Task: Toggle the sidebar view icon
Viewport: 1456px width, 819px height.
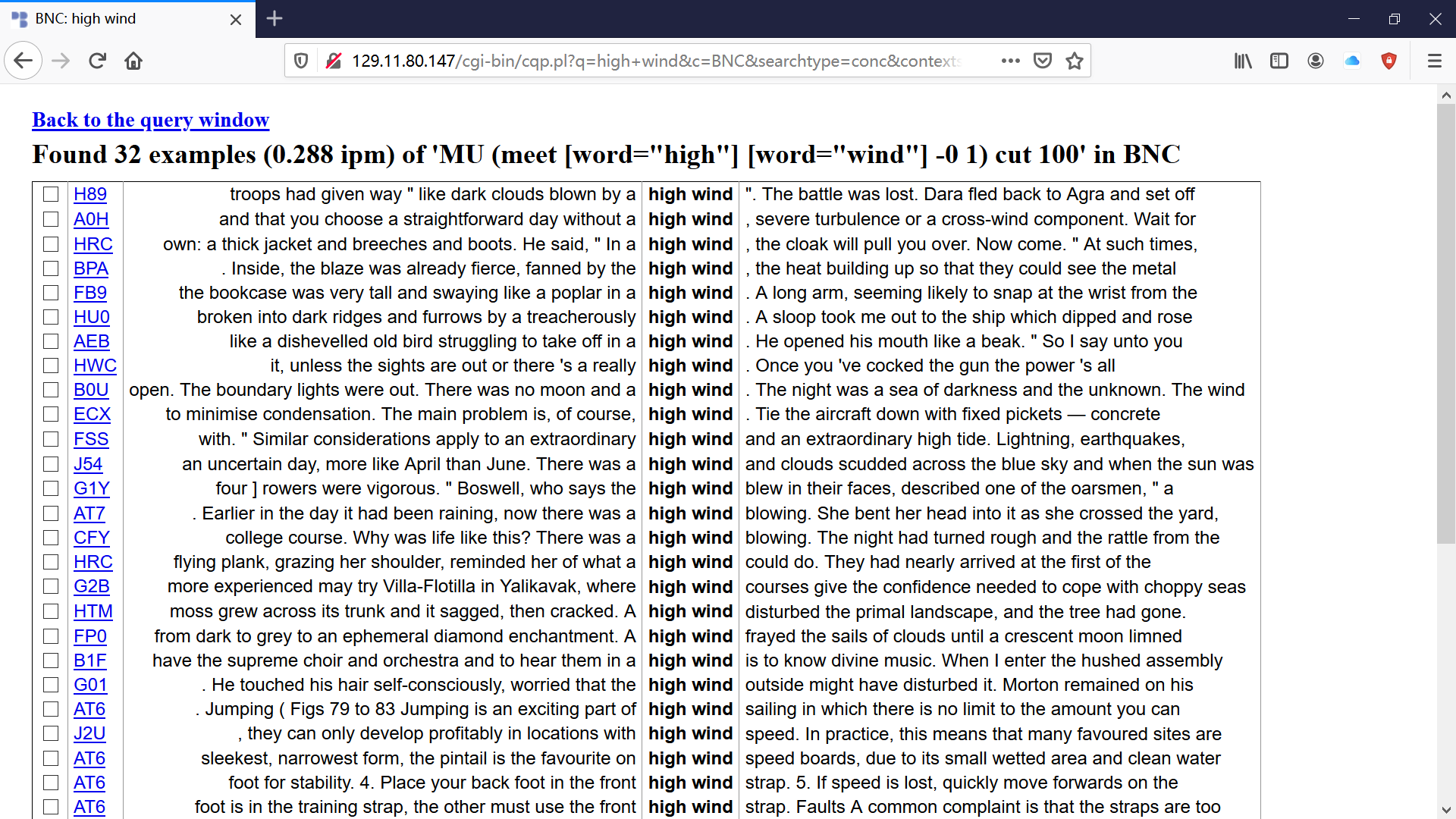Action: click(1279, 61)
